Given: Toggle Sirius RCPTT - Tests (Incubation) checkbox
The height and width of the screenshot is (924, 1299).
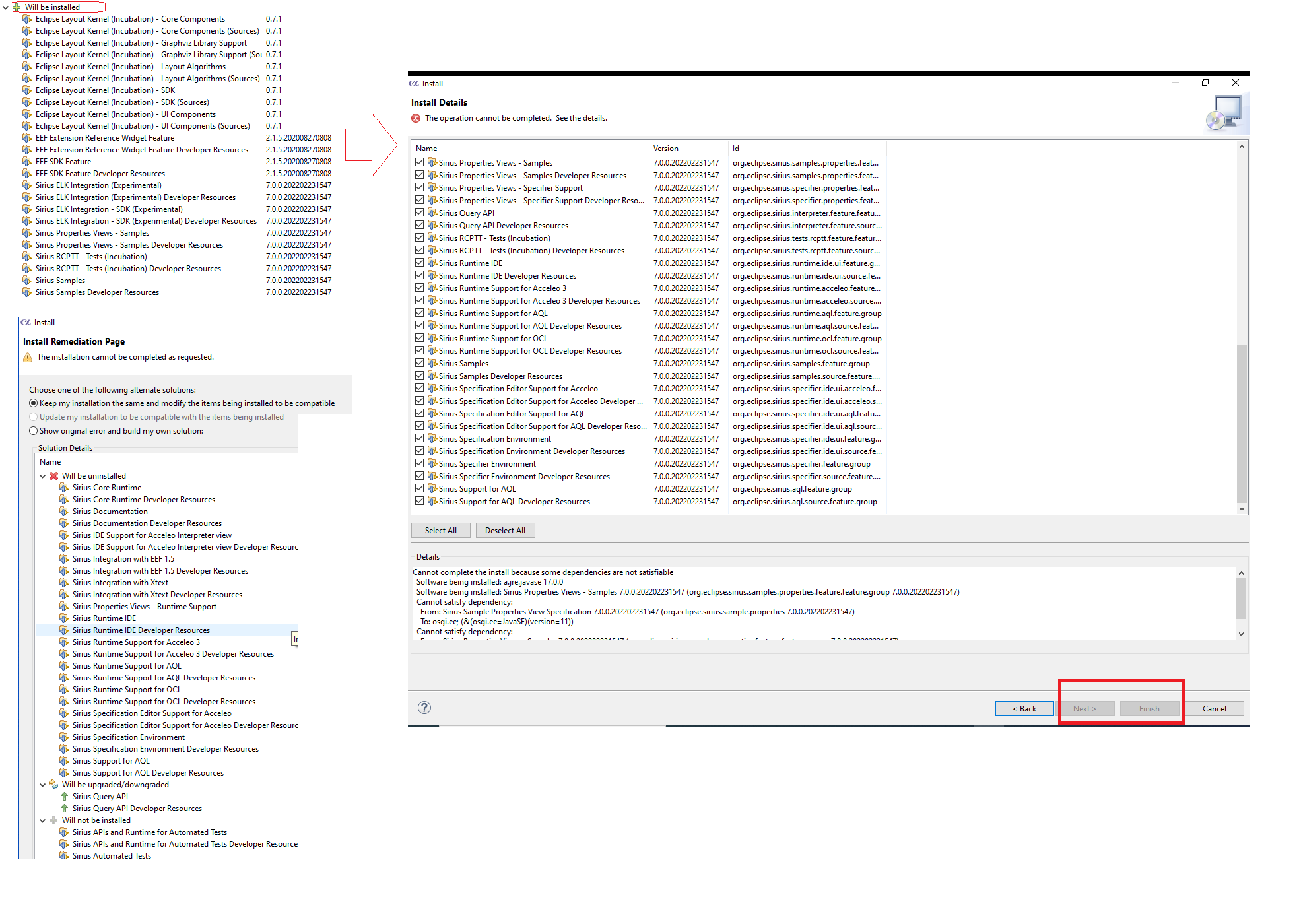Looking at the screenshot, I should [419, 238].
